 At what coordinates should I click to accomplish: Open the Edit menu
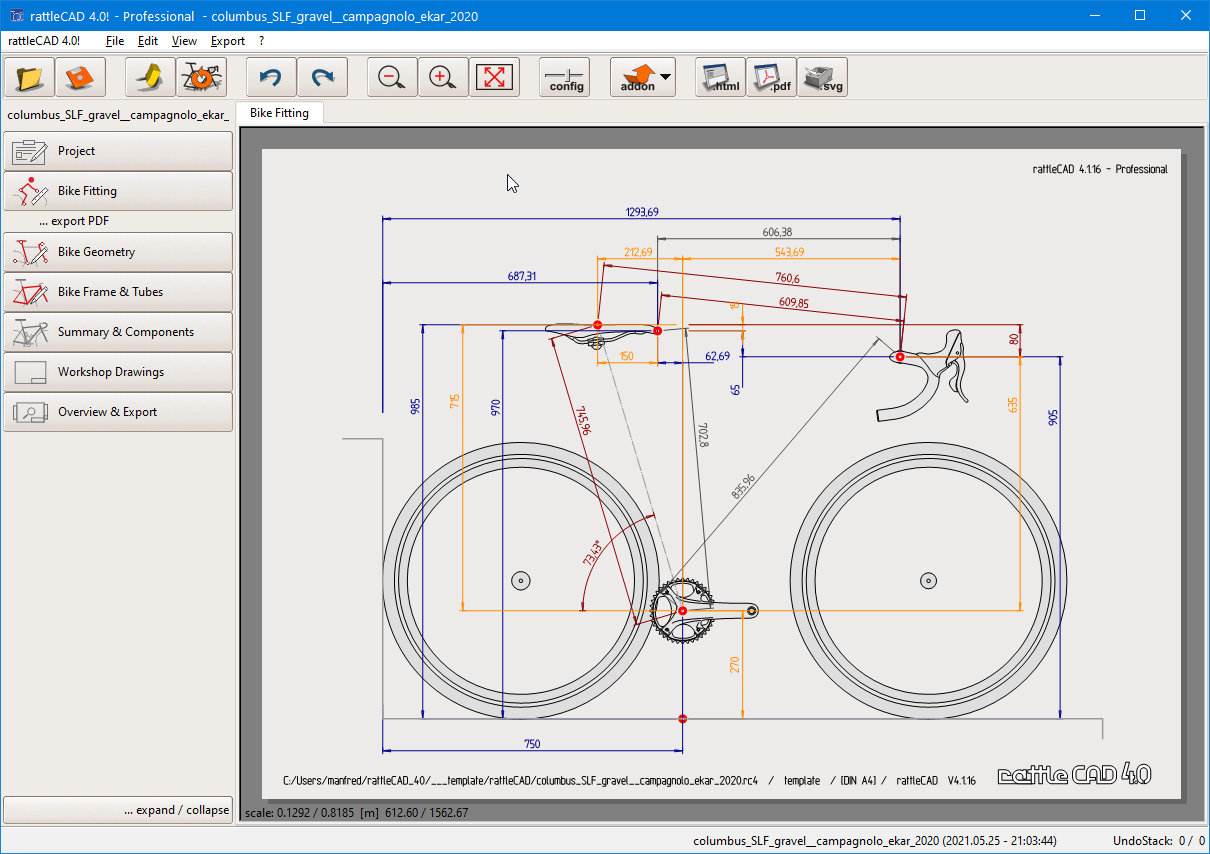click(x=148, y=41)
